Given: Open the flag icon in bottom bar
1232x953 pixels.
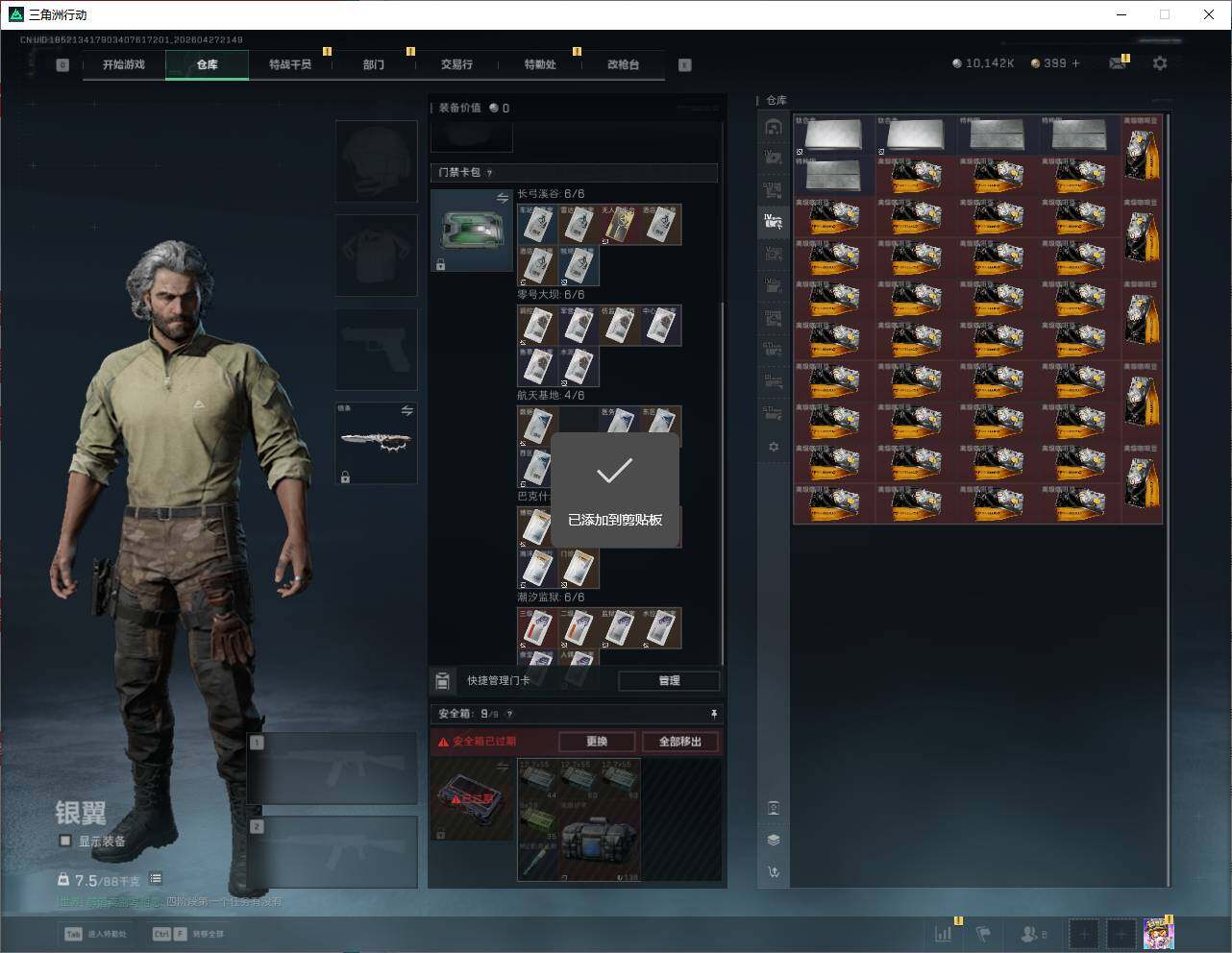Looking at the screenshot, I should click(x=983, y=933).
